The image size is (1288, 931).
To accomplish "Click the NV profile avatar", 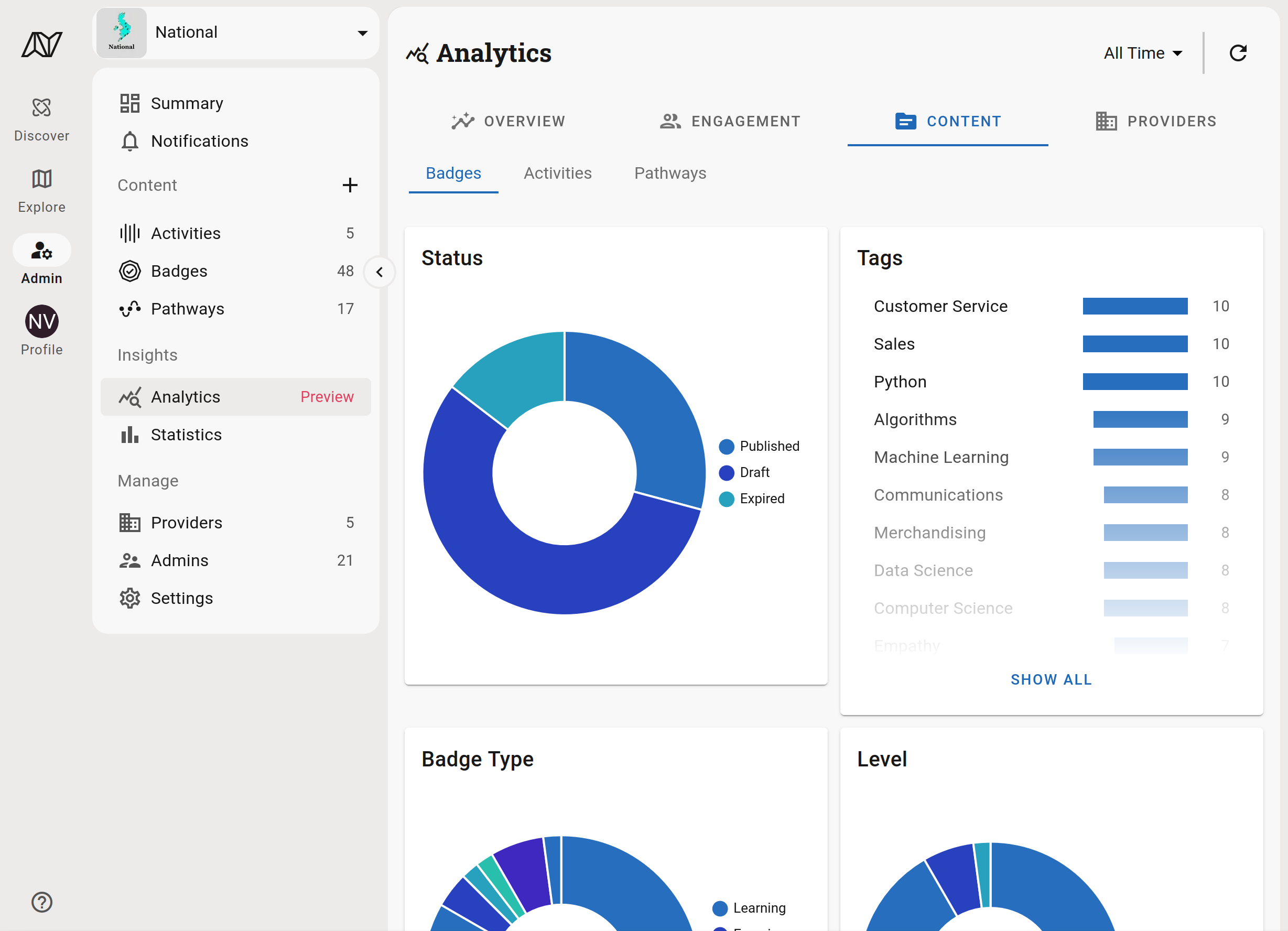I will (41, 321).
